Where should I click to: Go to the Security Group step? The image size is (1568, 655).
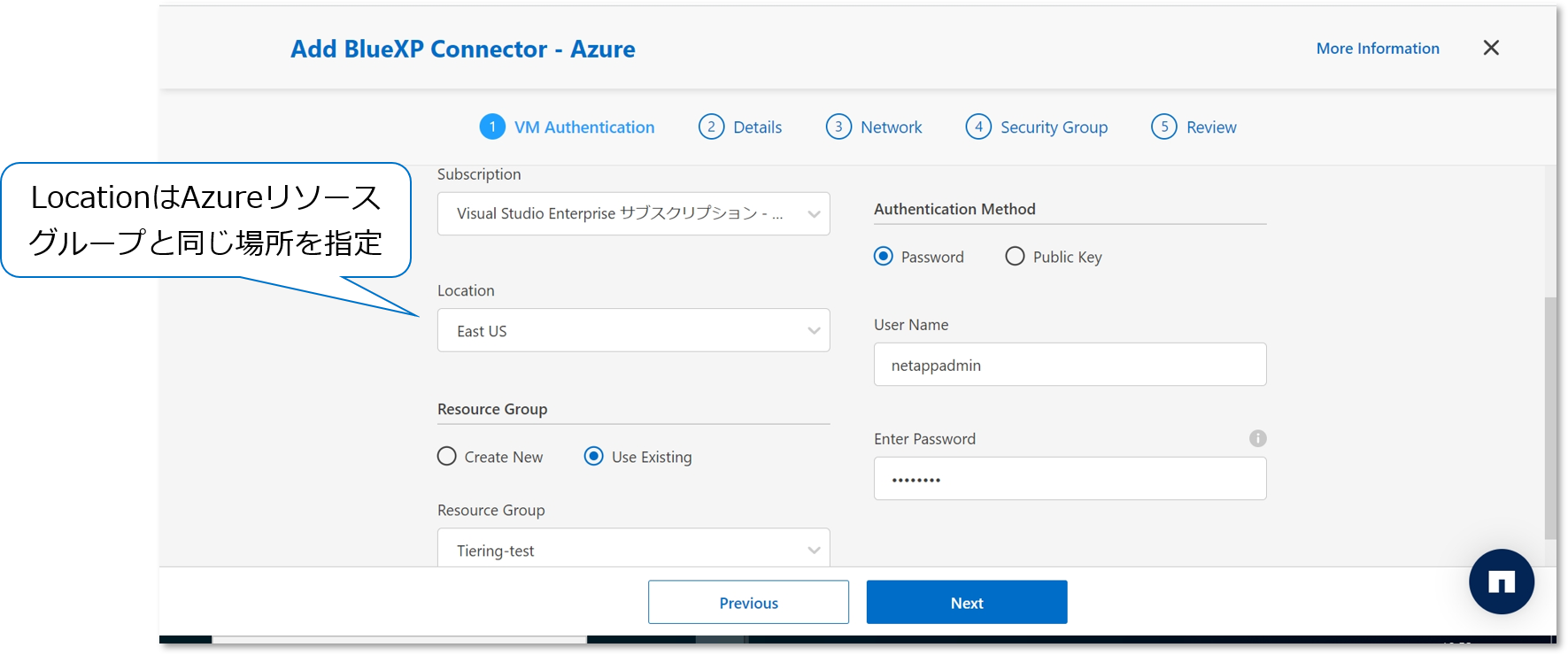1054,127
